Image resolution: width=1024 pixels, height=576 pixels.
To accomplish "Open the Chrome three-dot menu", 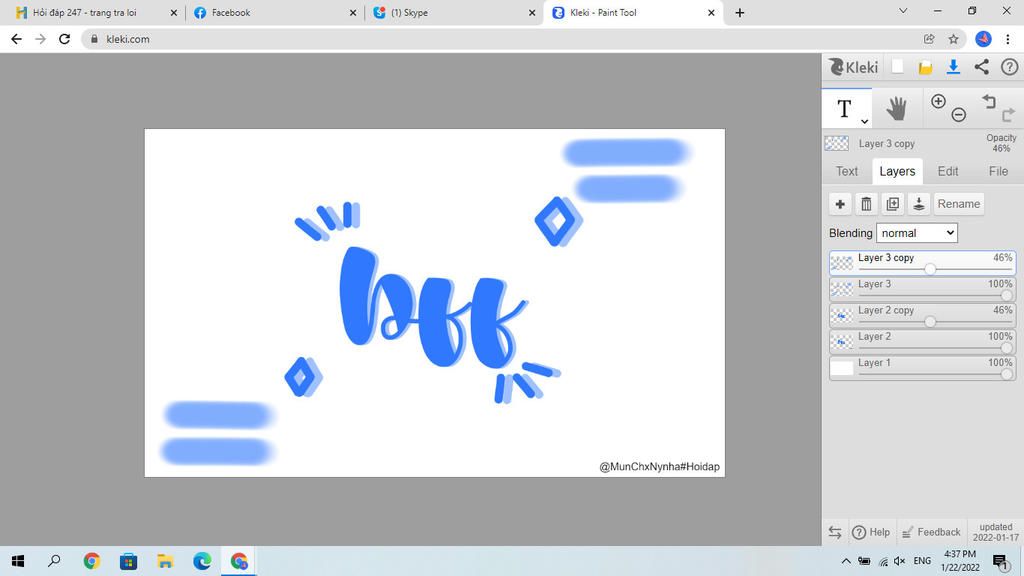I will click(1008, 39).
